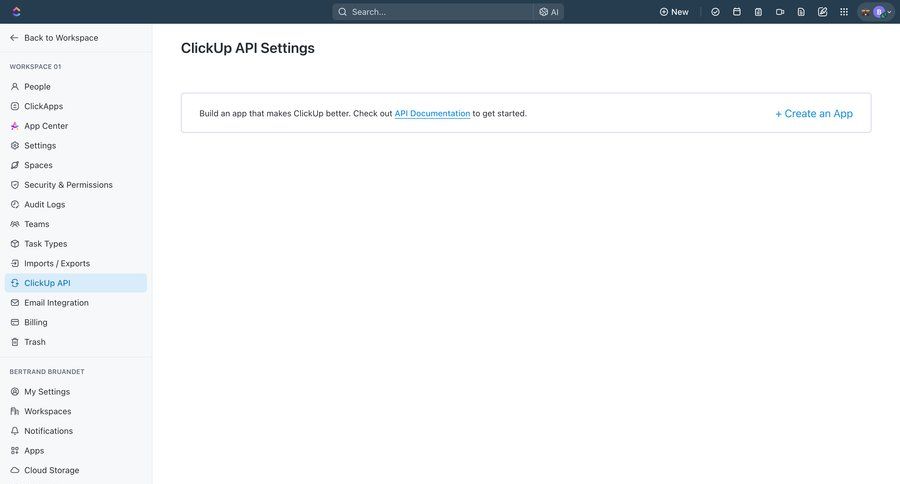Open the AI assistant button
900x484 pixels.
pyautogui.click(x=549, y=11)
